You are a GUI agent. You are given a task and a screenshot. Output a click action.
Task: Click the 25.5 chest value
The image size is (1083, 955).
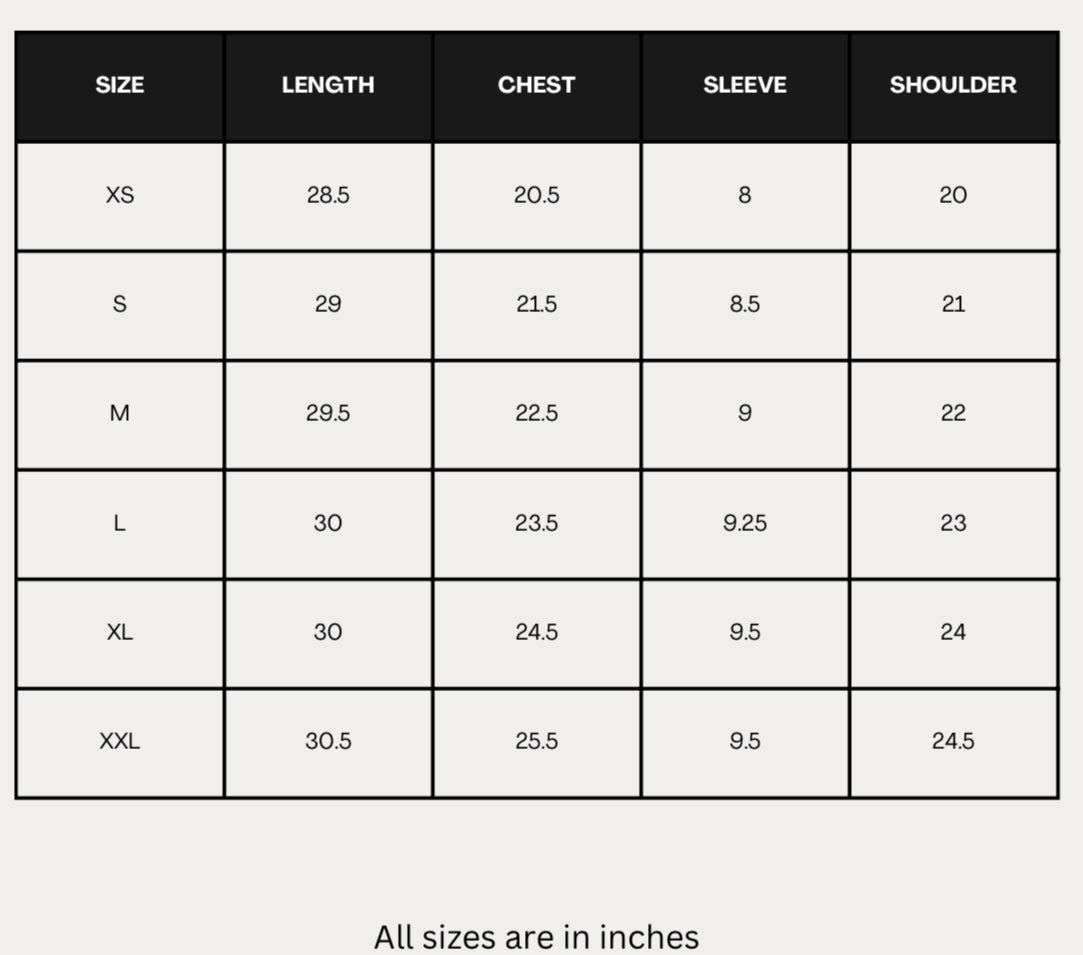click(x=537, y=741)
